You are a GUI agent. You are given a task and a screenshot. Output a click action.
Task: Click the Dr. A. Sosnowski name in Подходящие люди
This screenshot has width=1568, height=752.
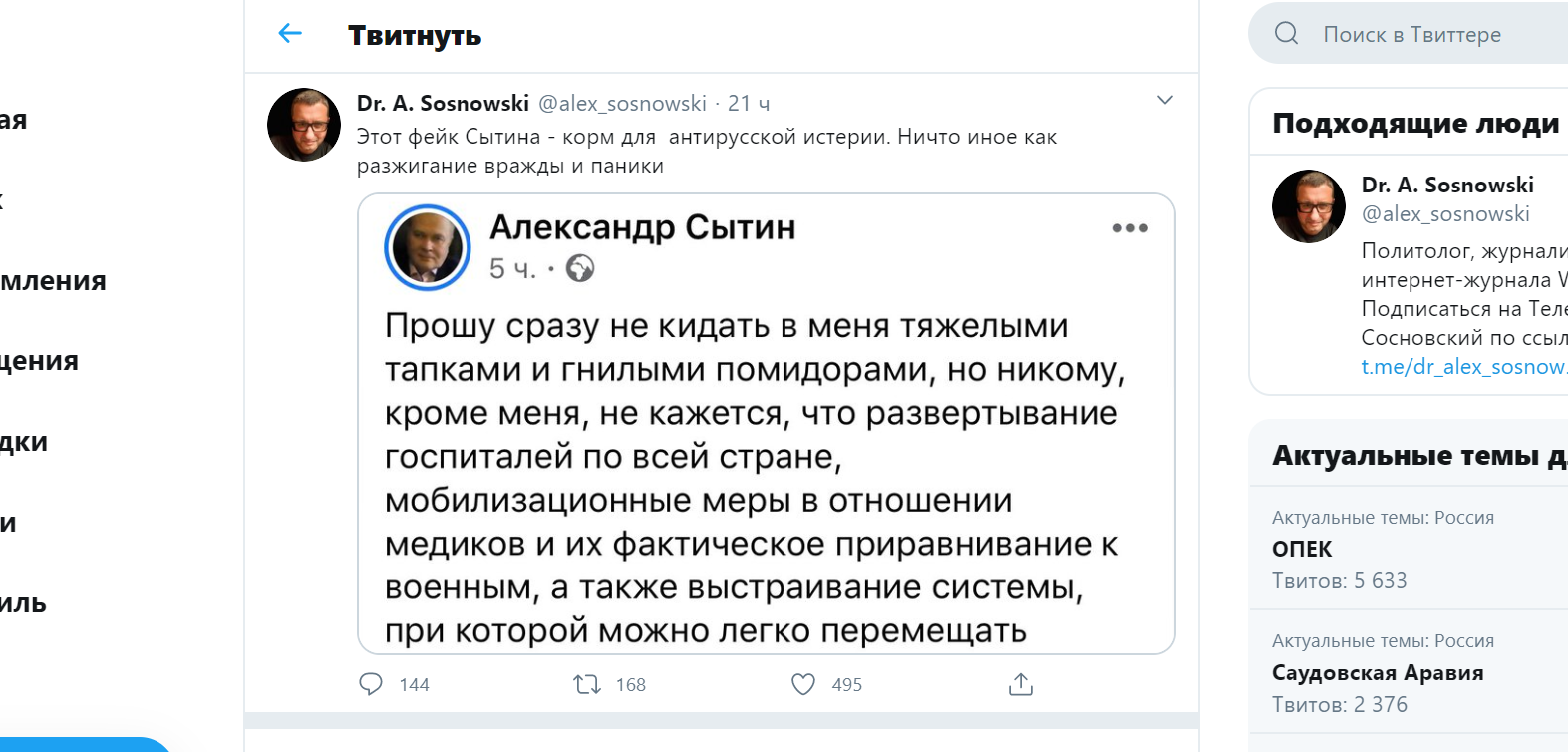pyautogui.click(x=1447, y=186)
